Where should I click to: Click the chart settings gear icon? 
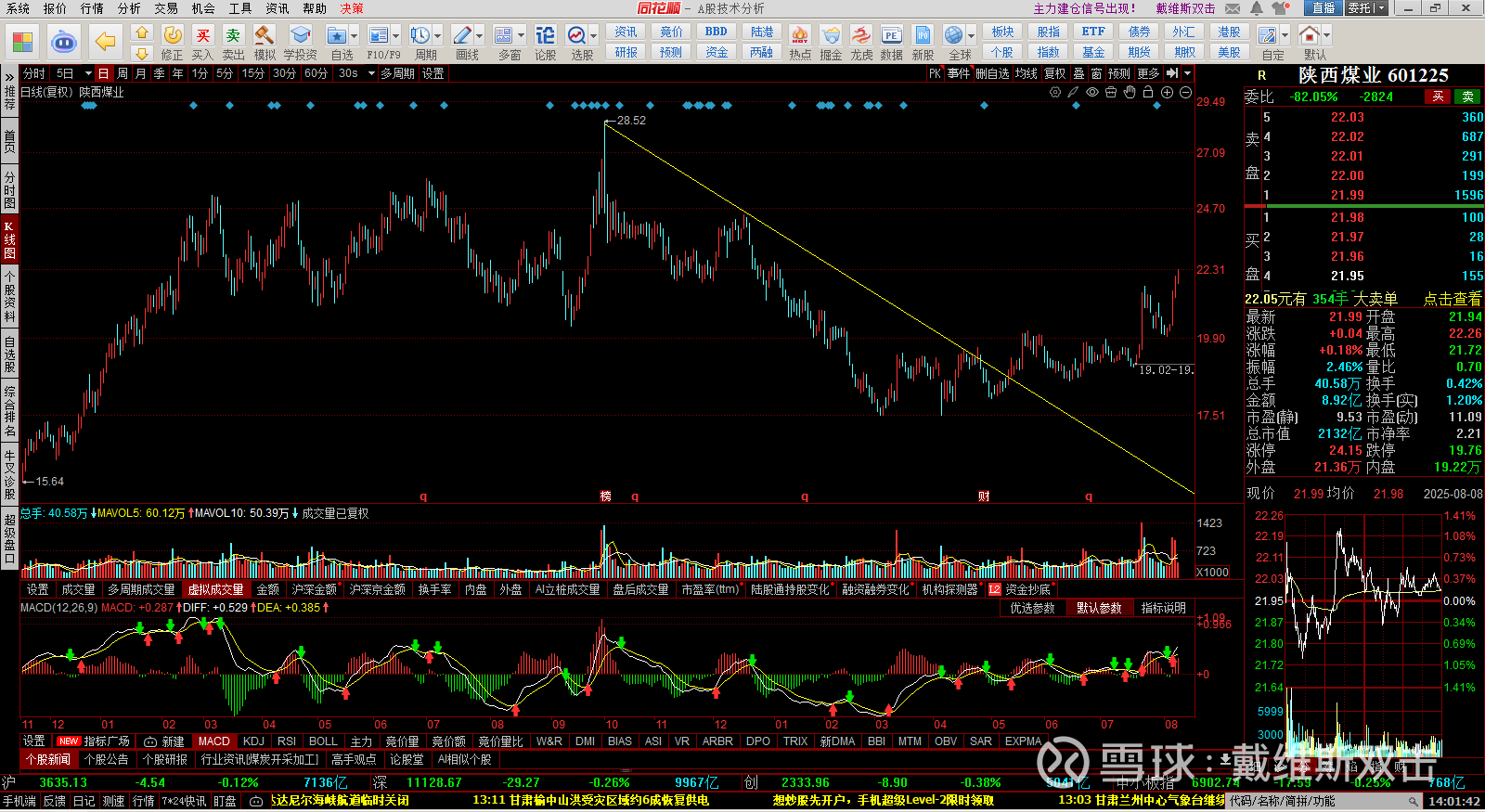pyautogui.click(x=1055, y=92)
